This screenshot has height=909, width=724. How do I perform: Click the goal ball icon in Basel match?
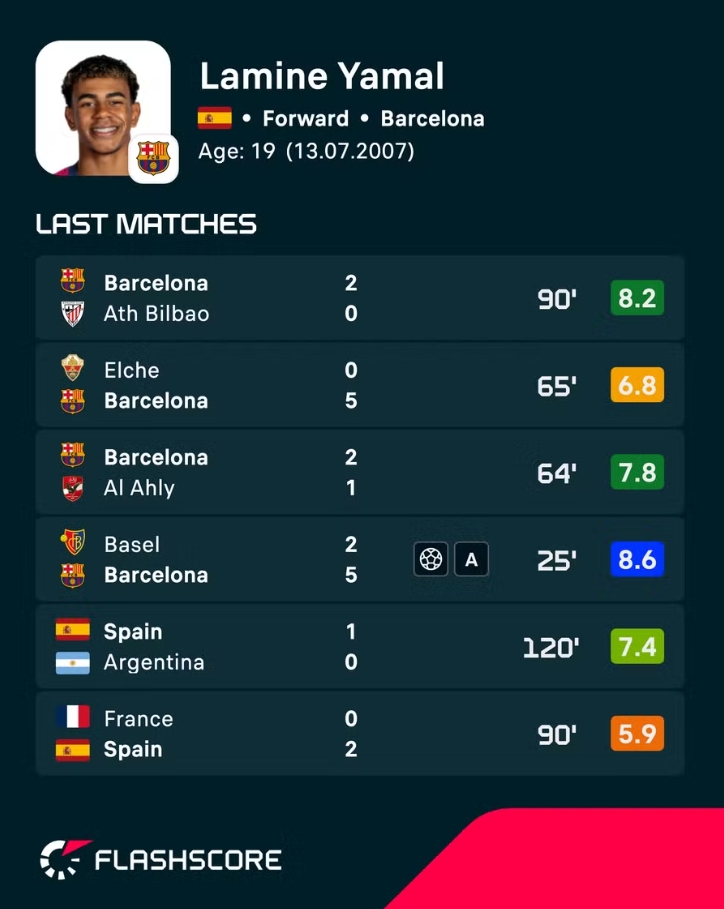pos(431,559)
